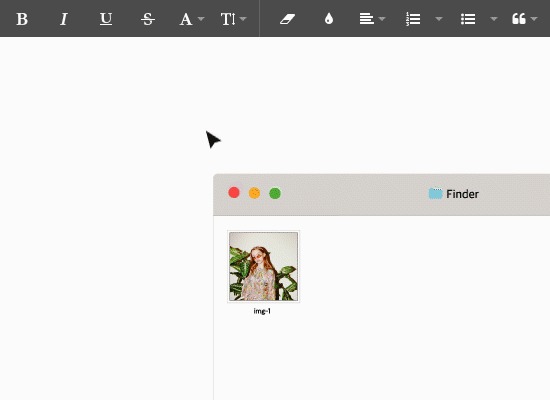Image resolution: width=550 pixels, height=400 pixels.
Task: Click the quote block icon
Action: 519,19
